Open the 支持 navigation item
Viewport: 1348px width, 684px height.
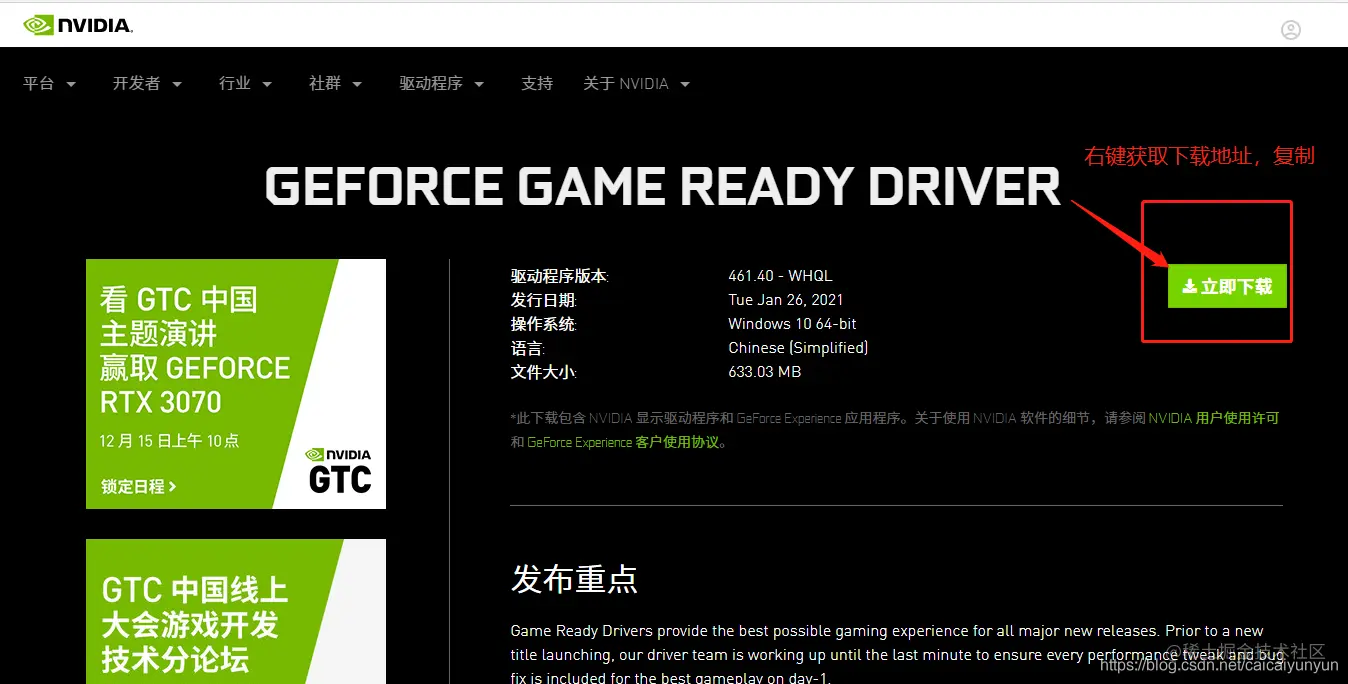coord(537,84)
